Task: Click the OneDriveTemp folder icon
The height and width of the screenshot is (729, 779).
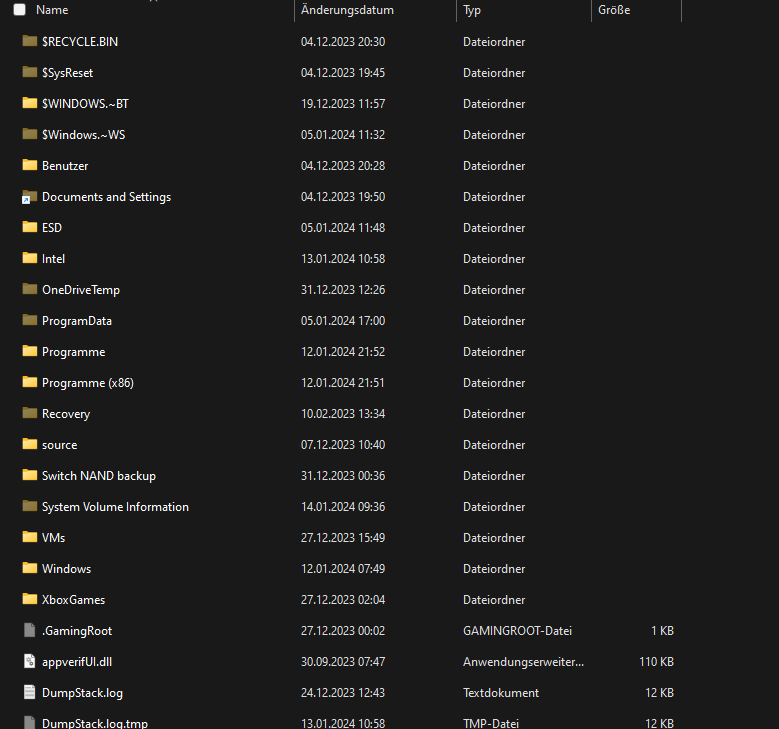Action: [30, 289]
